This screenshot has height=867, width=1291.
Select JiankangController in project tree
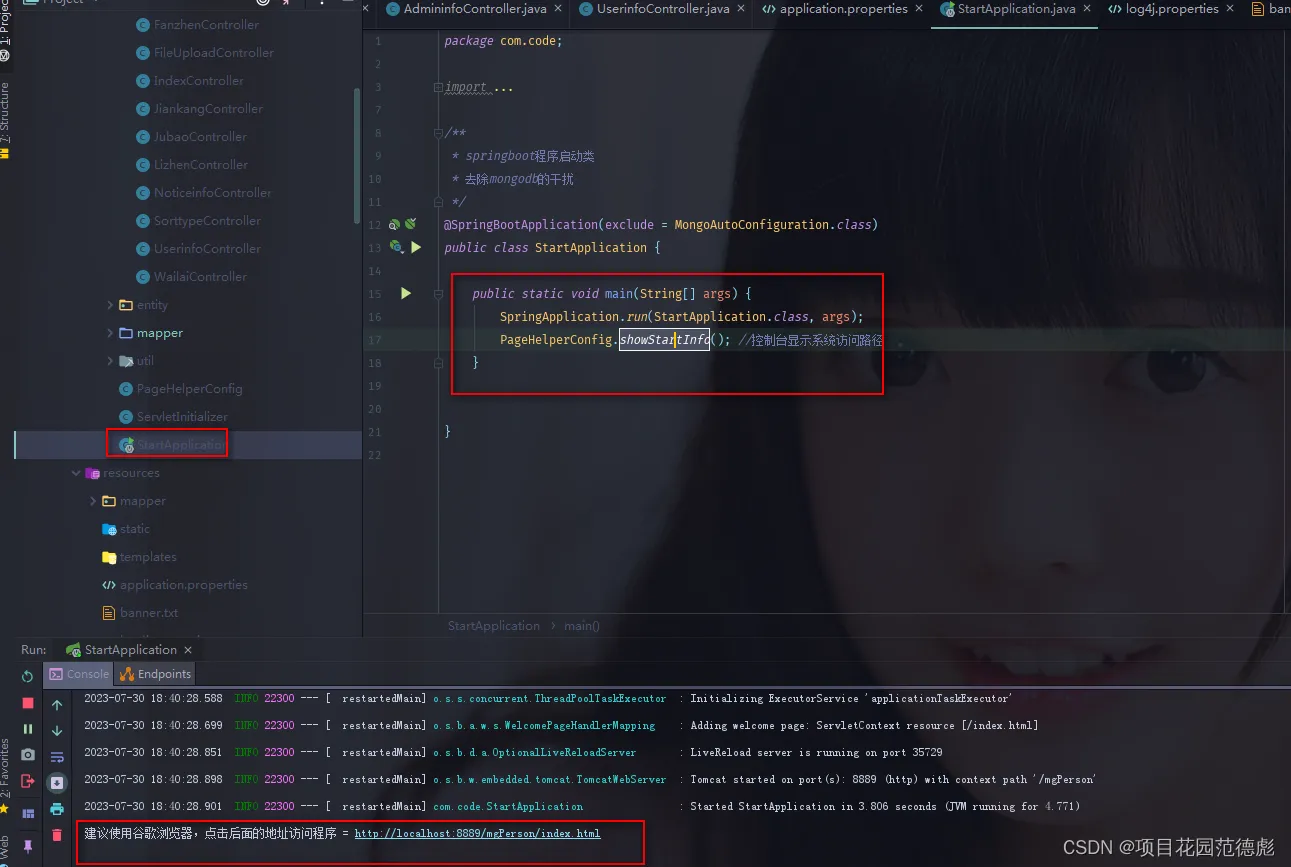(200, 109)
